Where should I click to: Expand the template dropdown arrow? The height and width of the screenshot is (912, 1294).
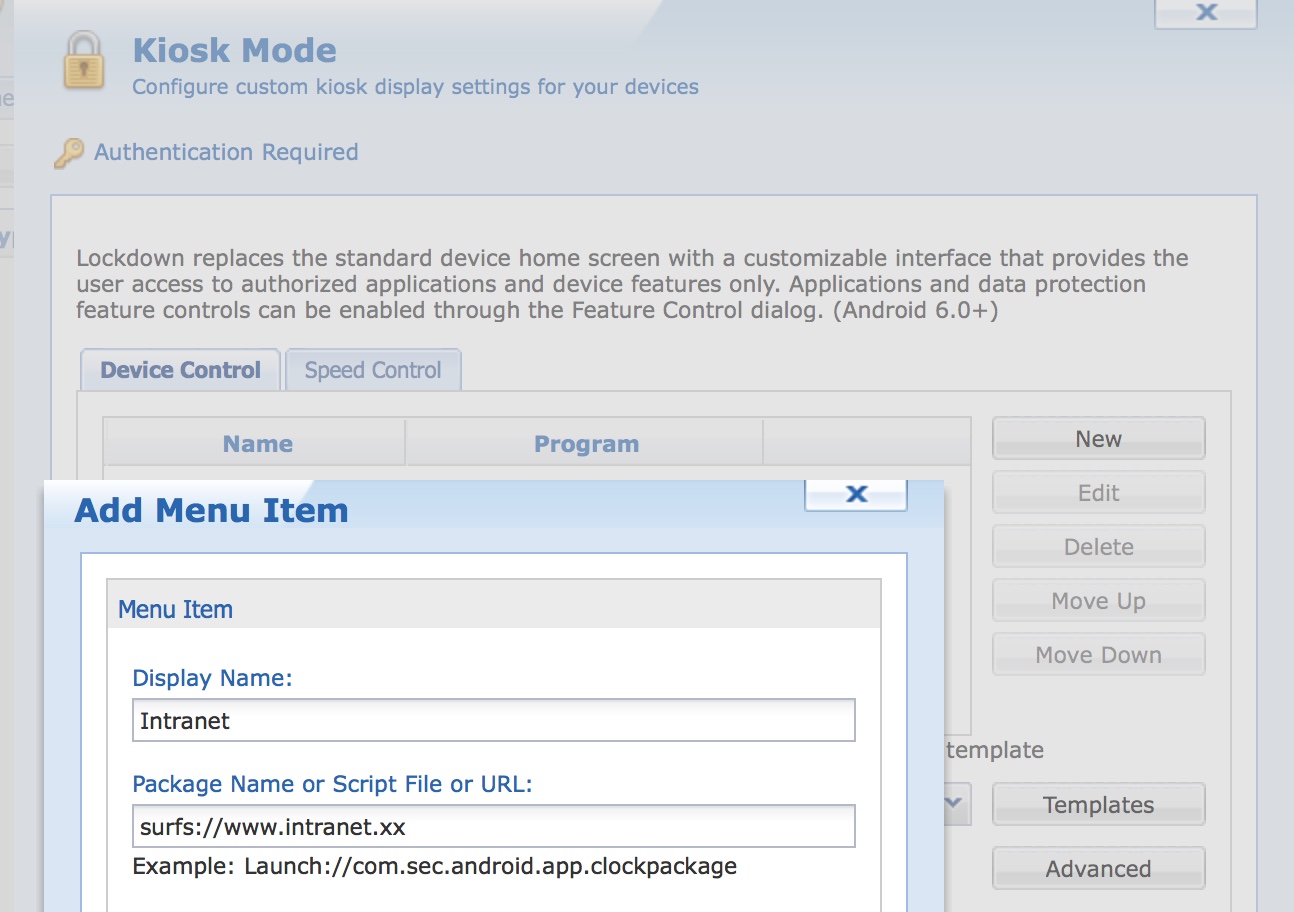coord(955,803)
